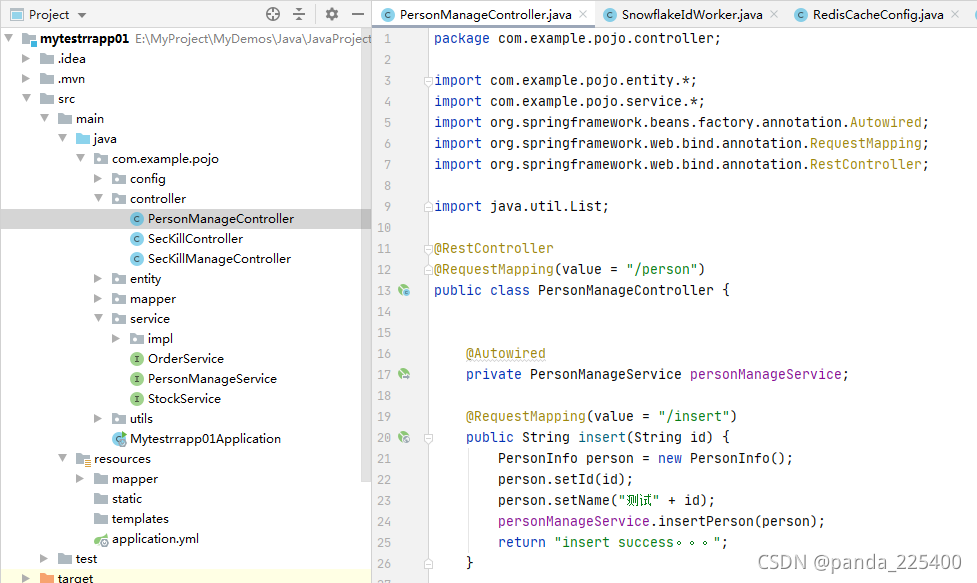This screenshot has width=977, height=583.
Task: Collapse the java source folder
Action: point(63,138)
